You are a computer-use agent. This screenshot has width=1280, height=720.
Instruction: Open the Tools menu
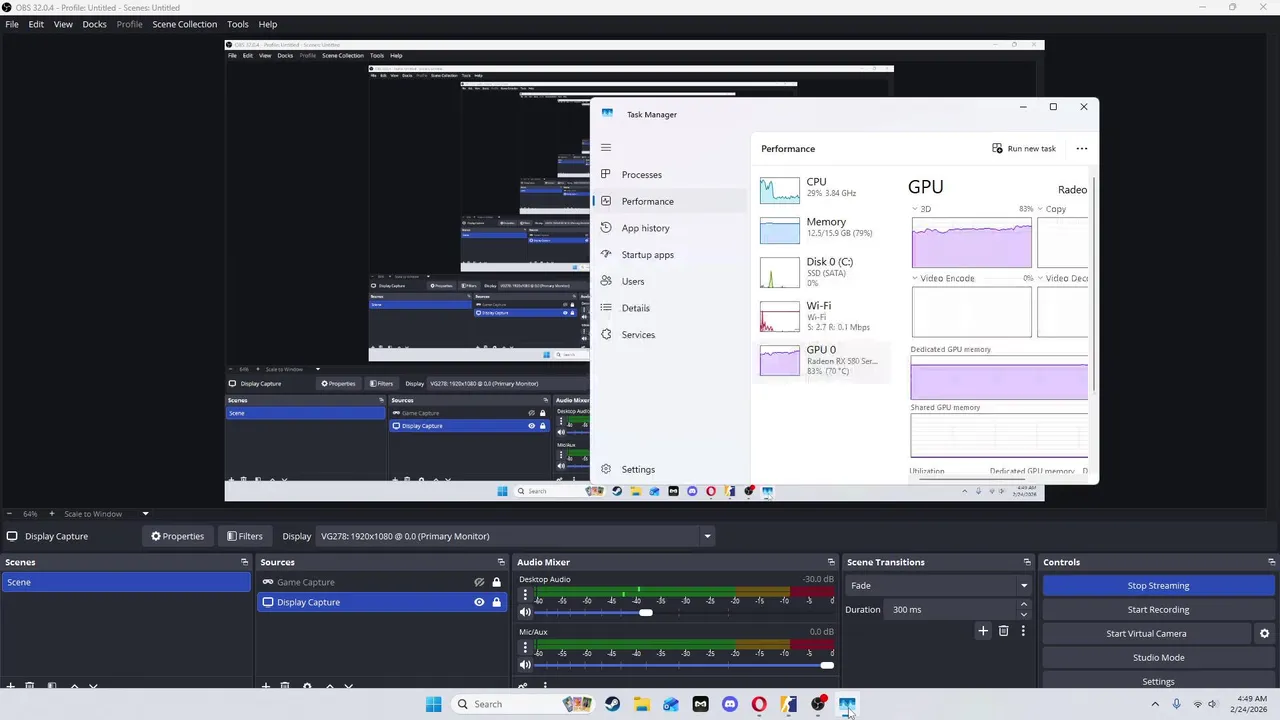pos(238,24)
